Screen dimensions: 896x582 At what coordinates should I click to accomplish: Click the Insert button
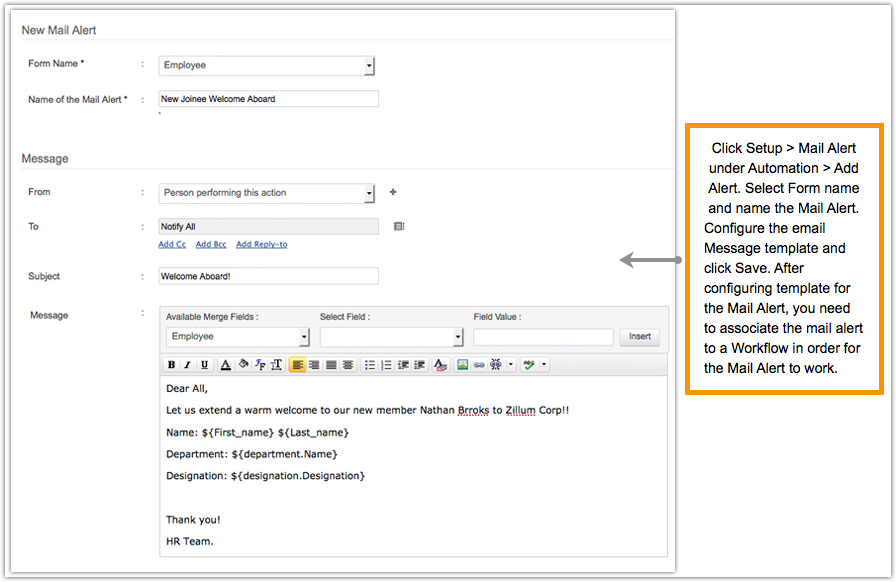[639, 337]
